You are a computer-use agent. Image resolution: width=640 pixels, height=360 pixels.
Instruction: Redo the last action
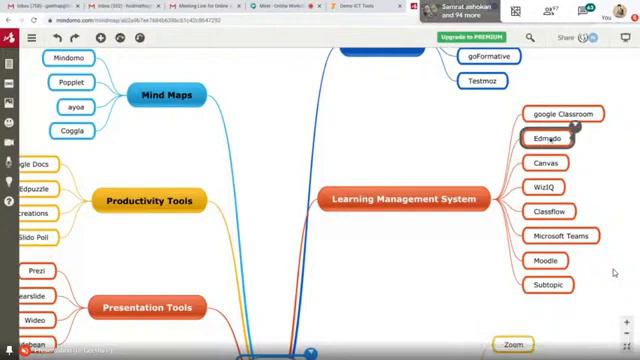coord(75,38)
